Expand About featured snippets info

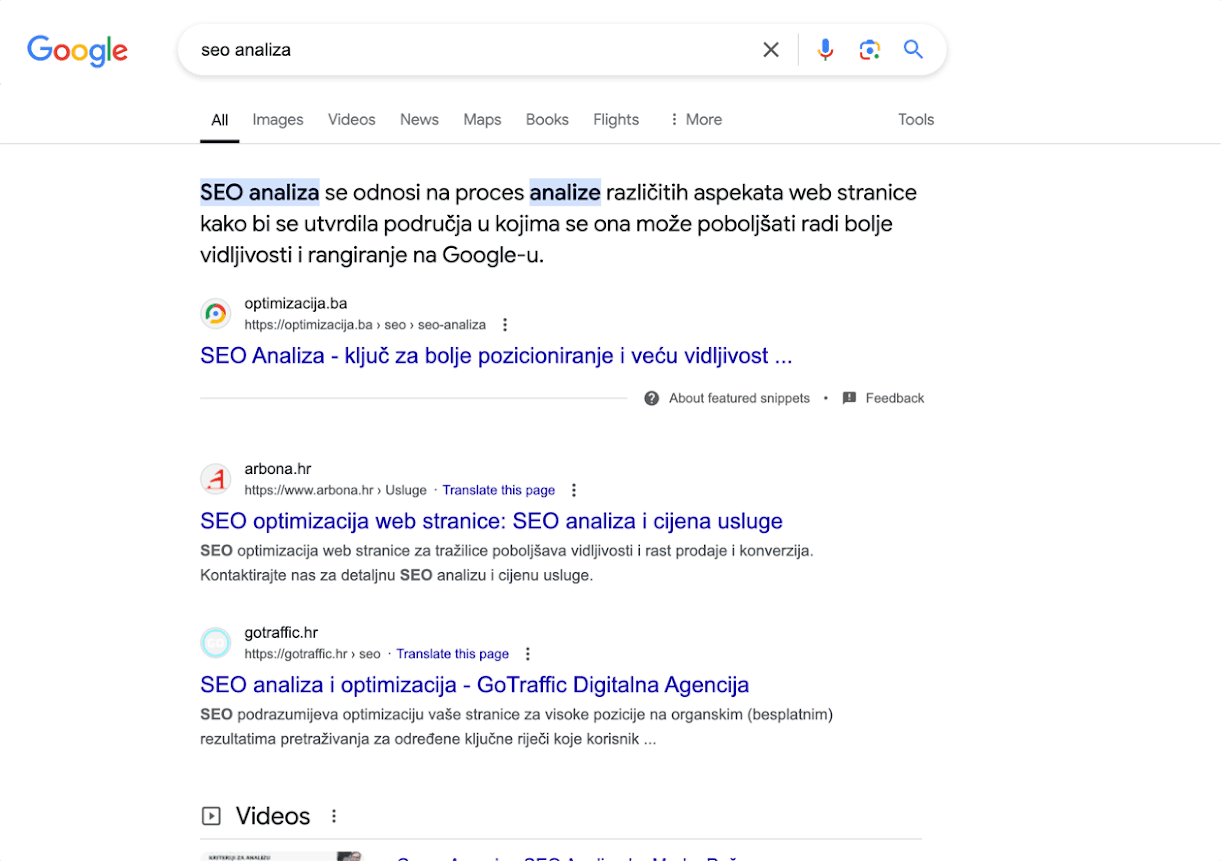739,397
